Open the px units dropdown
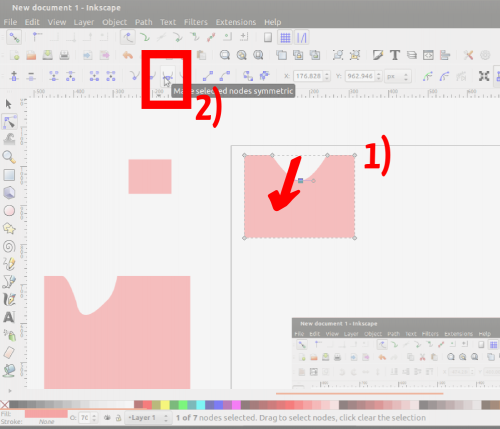500x429 pixels. [x=398, y=76]
